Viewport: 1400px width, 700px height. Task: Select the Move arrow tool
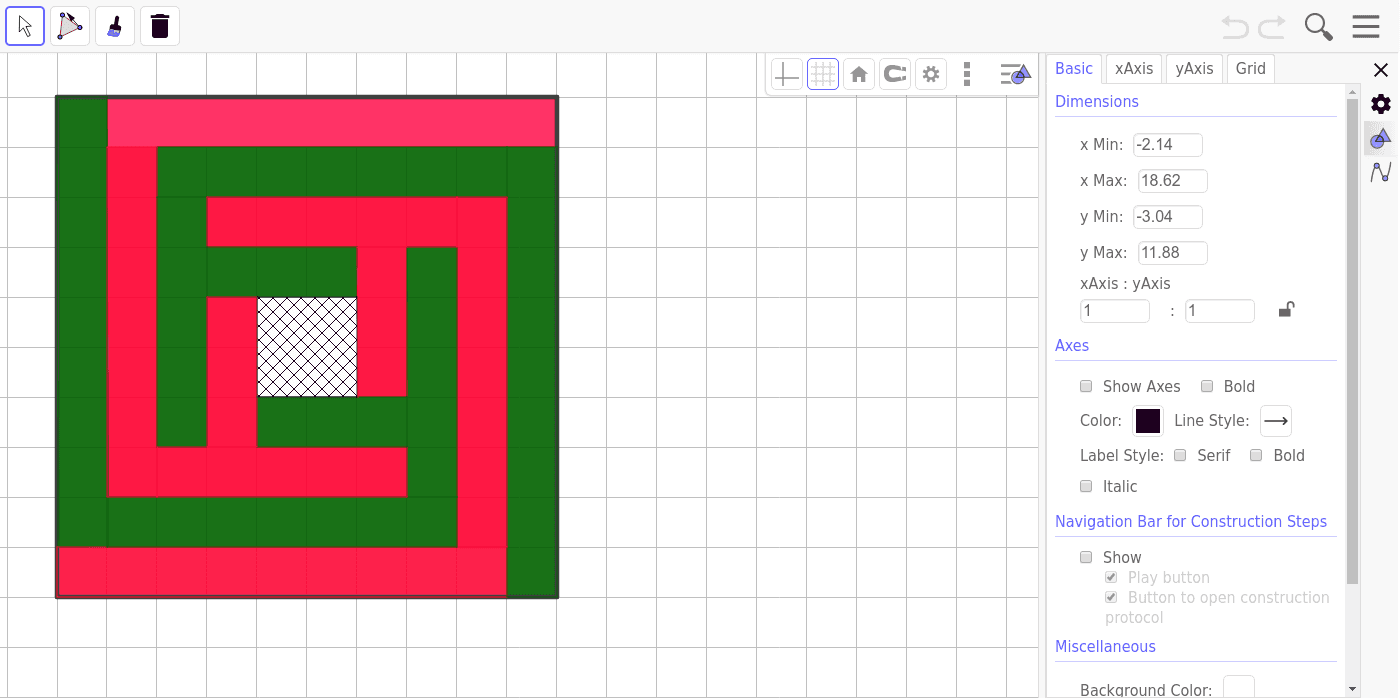click(25, 26)
